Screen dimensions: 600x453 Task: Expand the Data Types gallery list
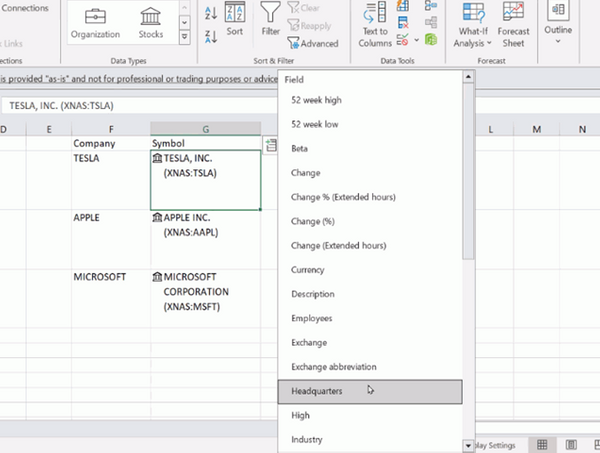click(x=184, y=37)
